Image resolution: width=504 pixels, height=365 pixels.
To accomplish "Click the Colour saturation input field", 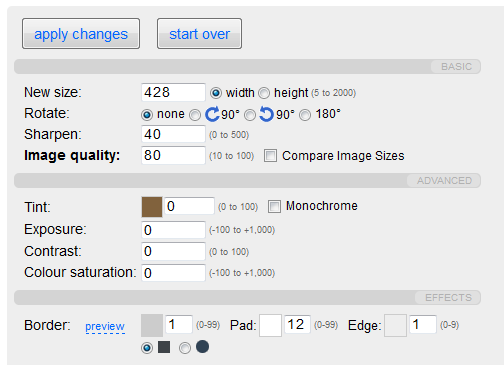I will (x=173, y=273).
